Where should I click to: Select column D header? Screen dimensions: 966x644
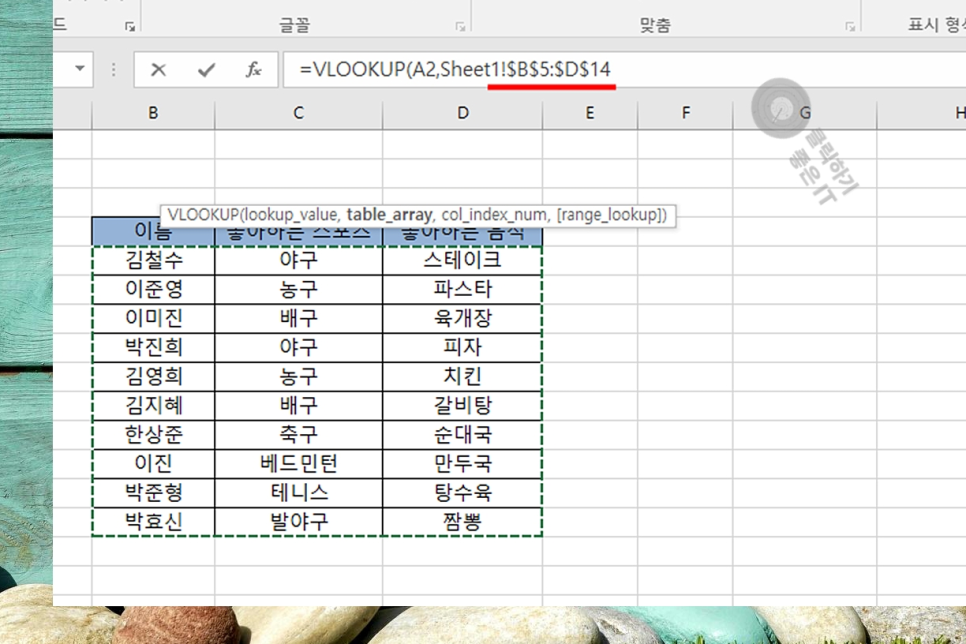click(463, 113)
